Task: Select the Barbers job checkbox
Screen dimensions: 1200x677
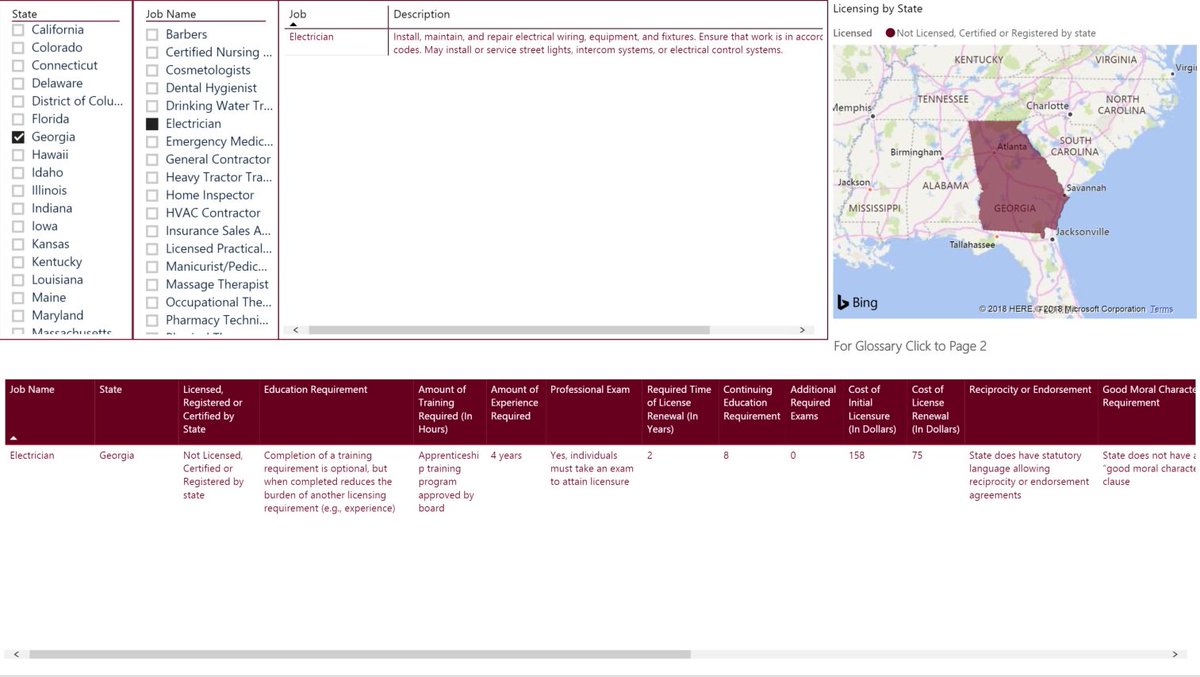Action: (152, 35)
